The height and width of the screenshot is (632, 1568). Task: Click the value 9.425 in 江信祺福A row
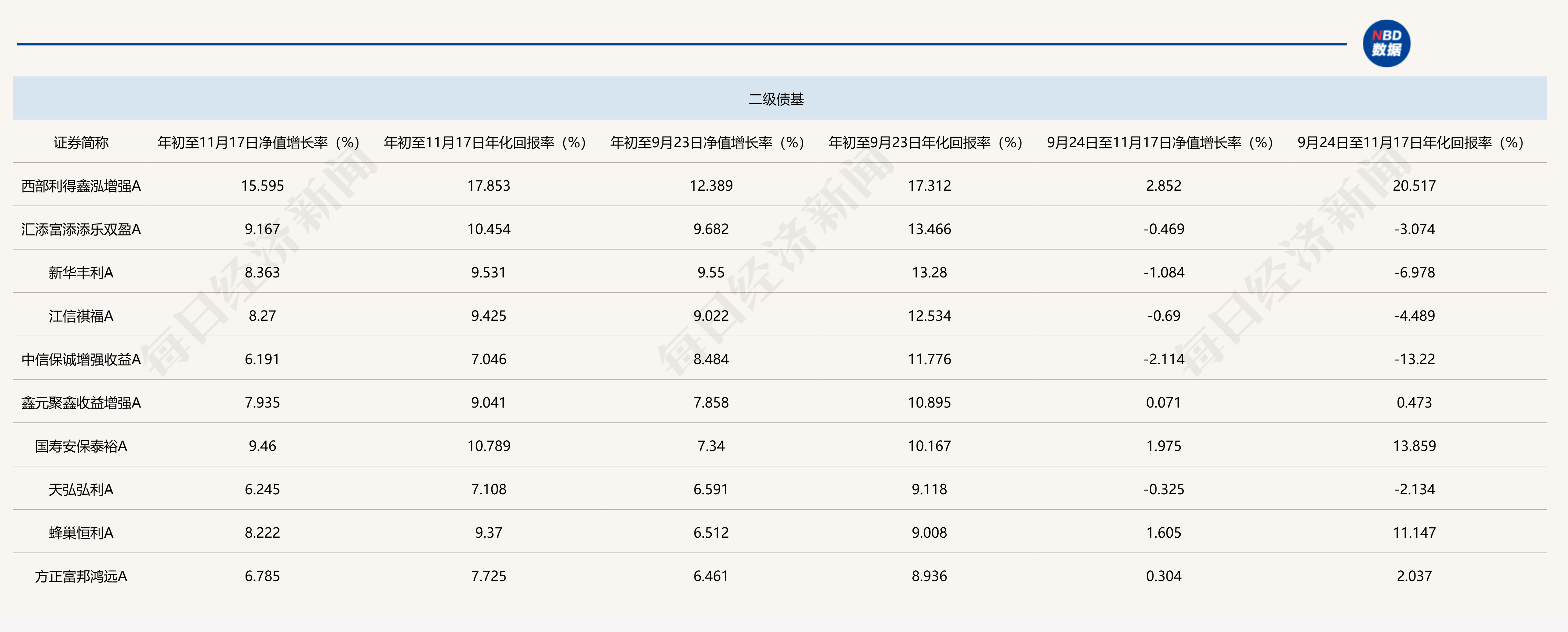tap(489, 316)
